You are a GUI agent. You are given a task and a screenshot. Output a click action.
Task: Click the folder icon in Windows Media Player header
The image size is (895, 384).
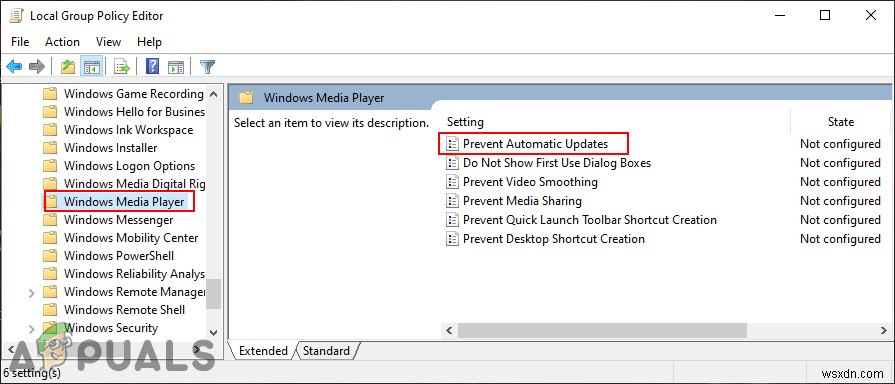coord(246,98)
